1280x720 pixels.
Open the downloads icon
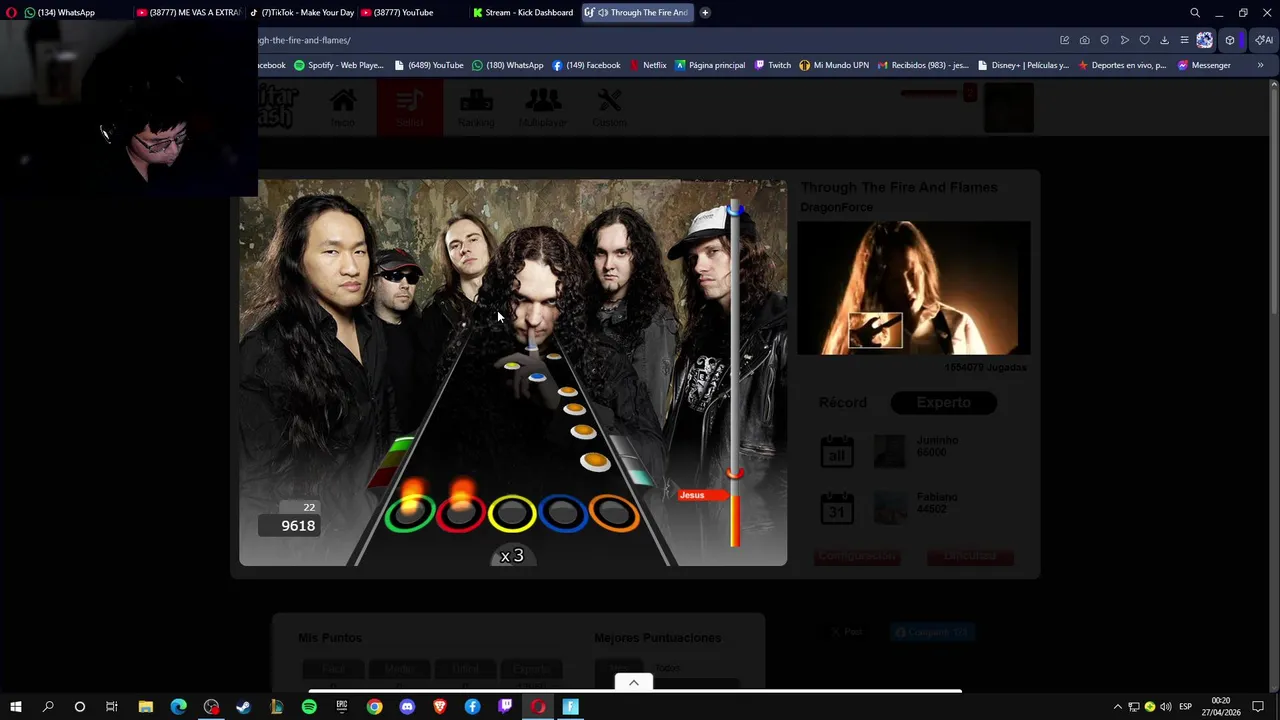1164,40
